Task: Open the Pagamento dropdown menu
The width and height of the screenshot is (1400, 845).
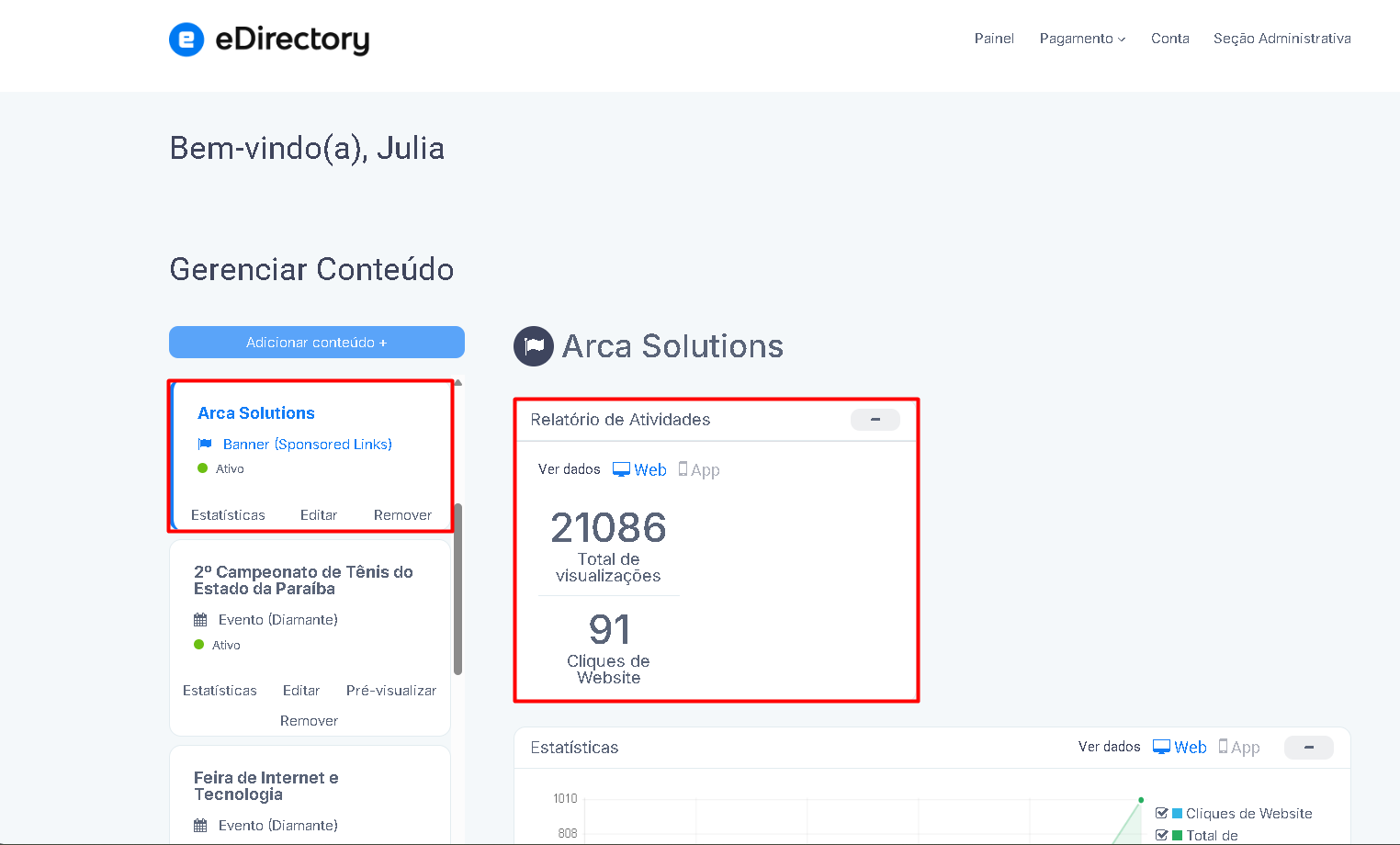Action: tap(1082, 39)
